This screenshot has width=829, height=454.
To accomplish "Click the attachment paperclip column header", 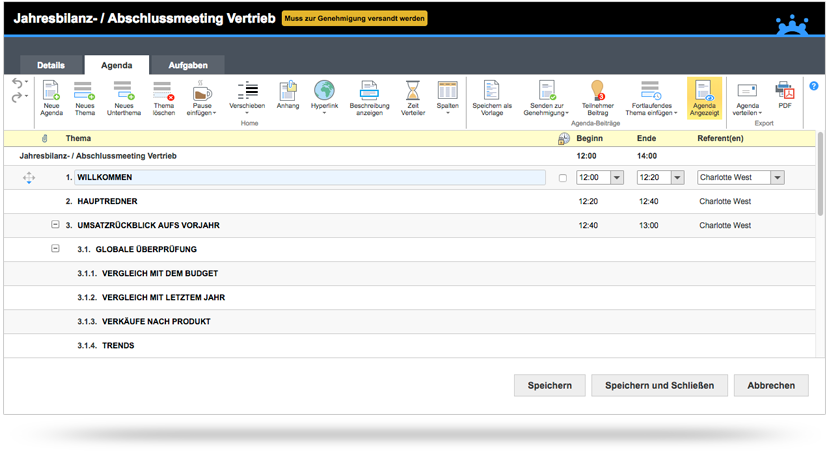I will click(44, 138).
